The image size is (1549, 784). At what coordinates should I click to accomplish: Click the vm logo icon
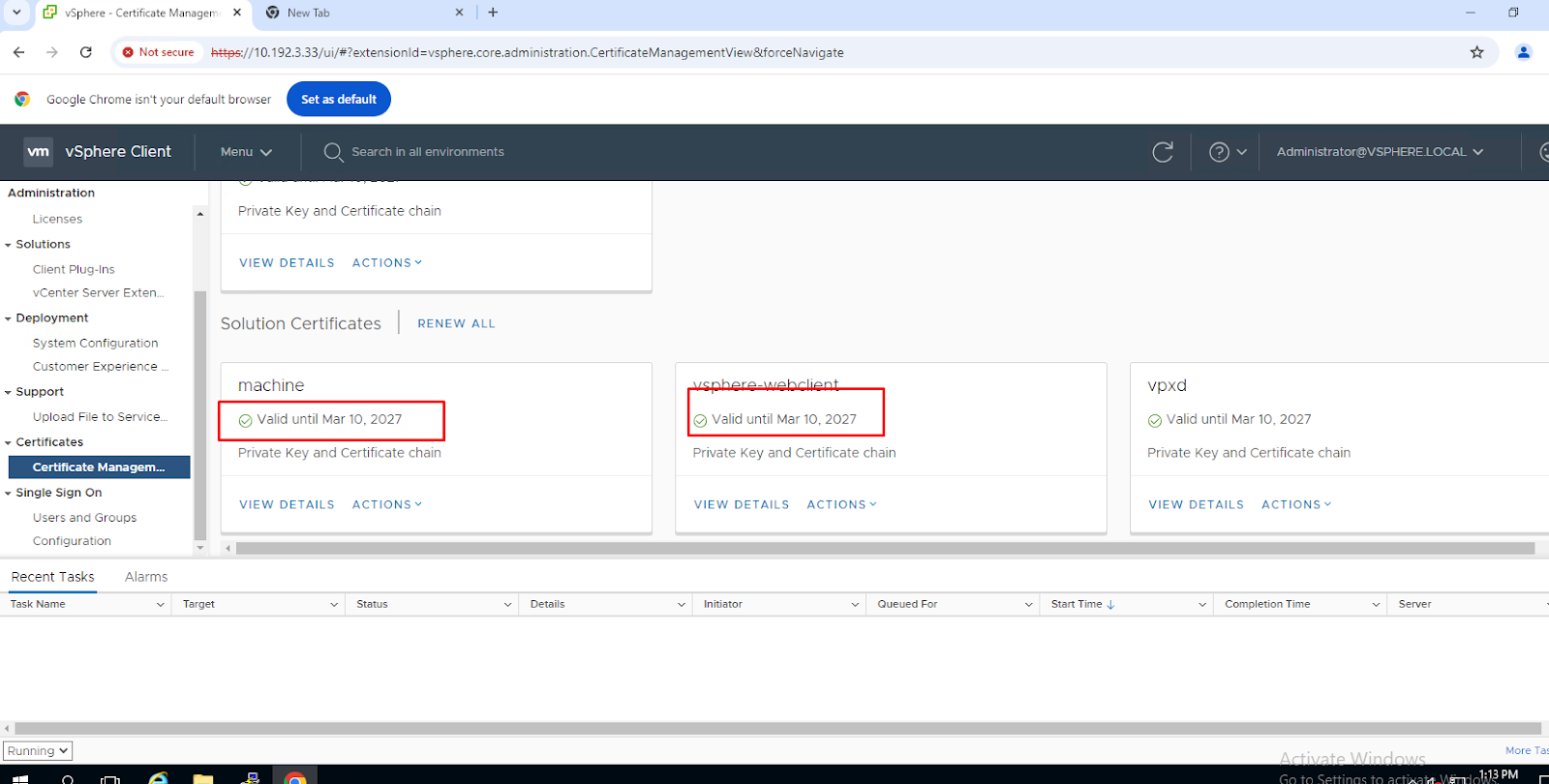coord(38,152)
